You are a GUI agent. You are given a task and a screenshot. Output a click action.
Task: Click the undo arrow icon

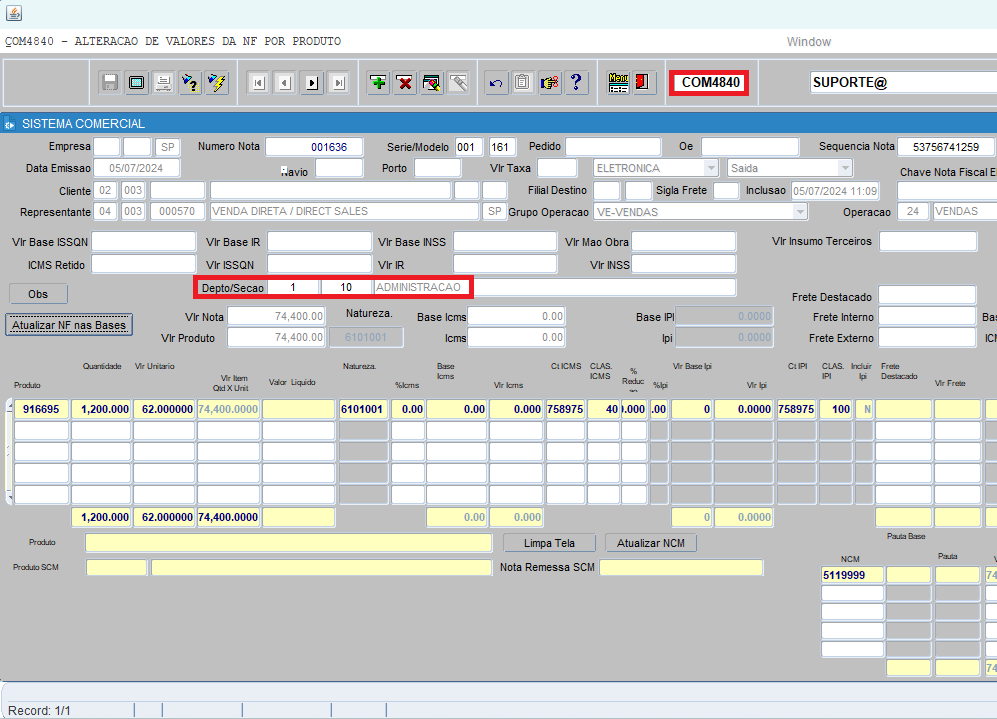495,83
